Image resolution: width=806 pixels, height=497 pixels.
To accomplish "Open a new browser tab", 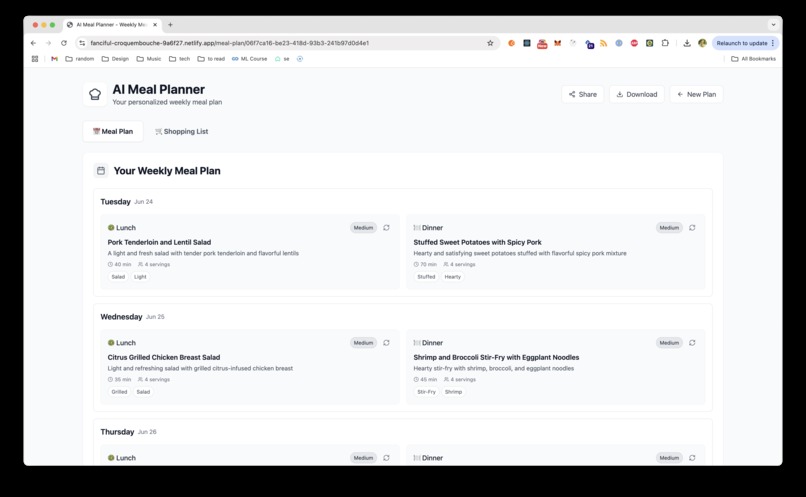I will pyautogui.click(x=170, y=25).
